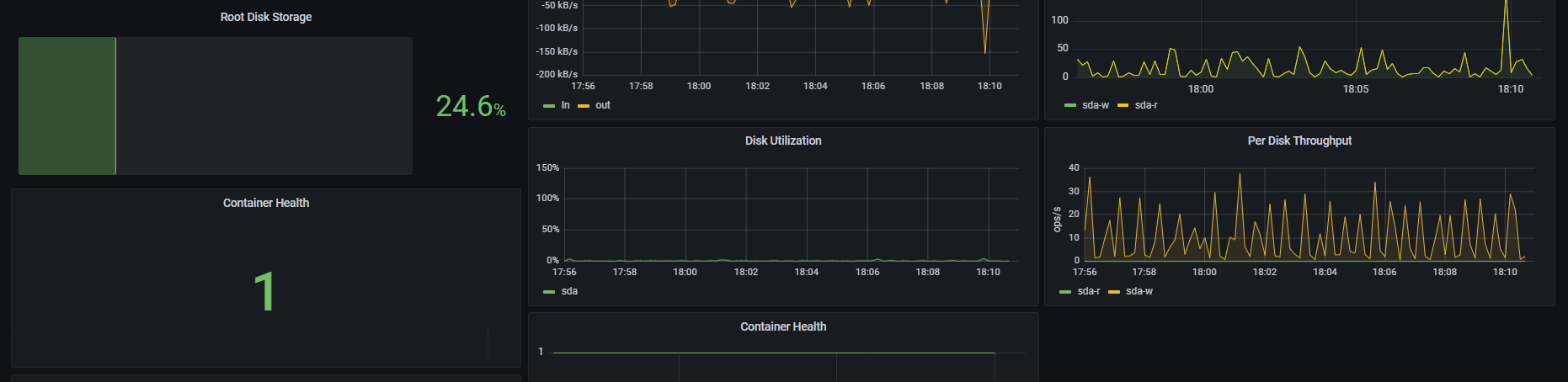Toggle the "out" series legend label

coord(603,105)
